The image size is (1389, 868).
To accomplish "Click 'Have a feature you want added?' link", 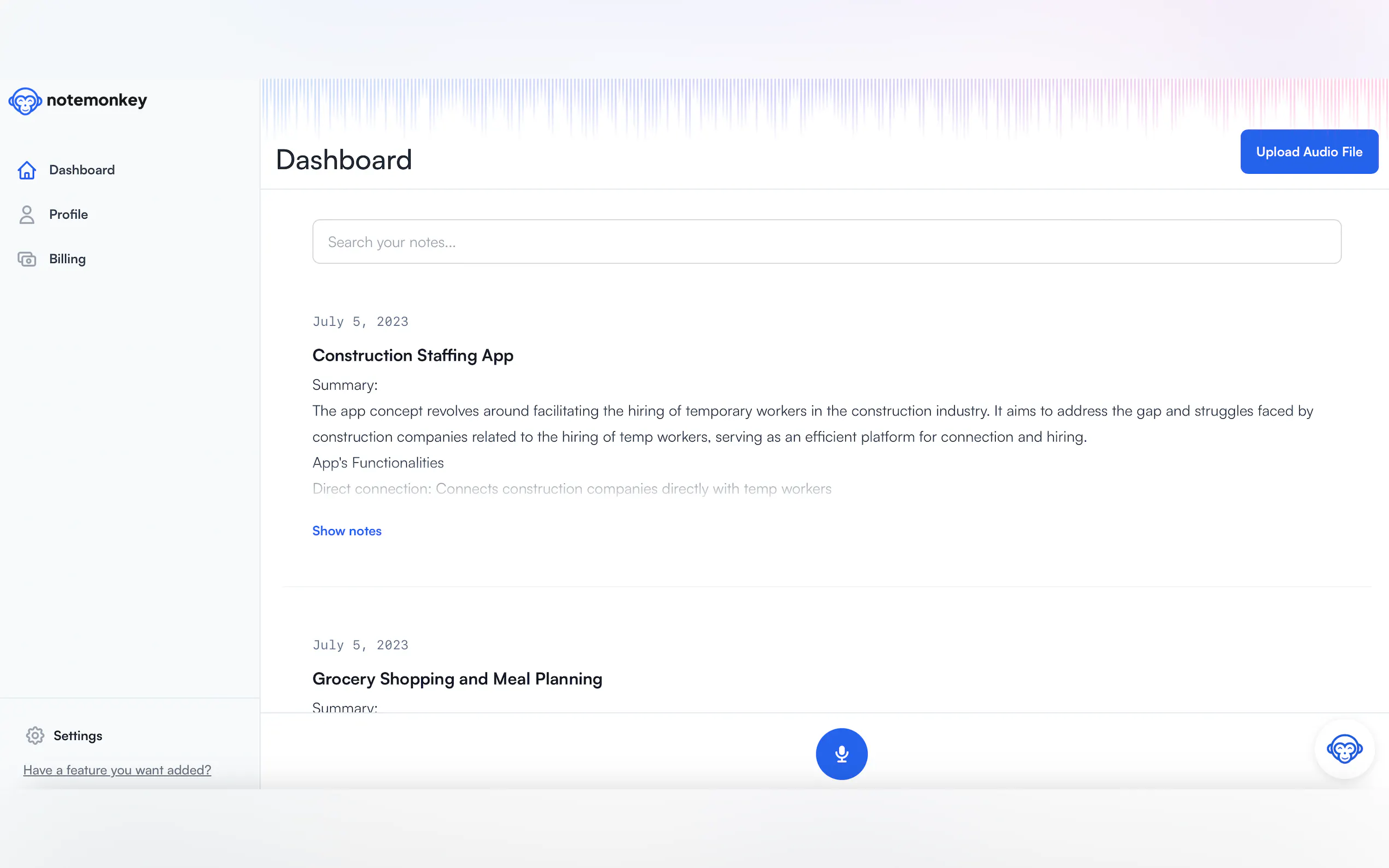I will point(117,770).
